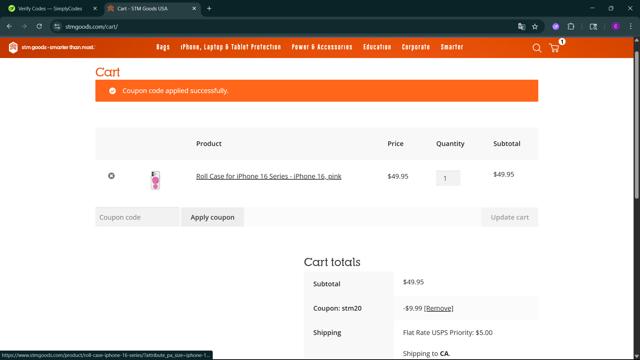The width and height of the screenshot is (640, 360).
Task: Click the '-$9.99' discount amount
Action: (412, 308)
